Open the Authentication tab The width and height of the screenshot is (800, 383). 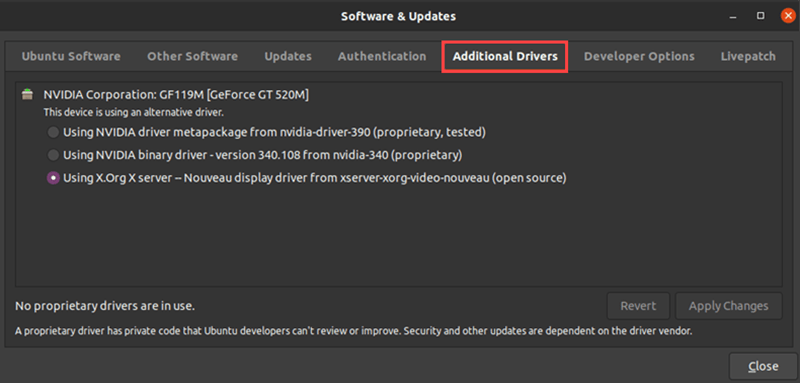382,56
